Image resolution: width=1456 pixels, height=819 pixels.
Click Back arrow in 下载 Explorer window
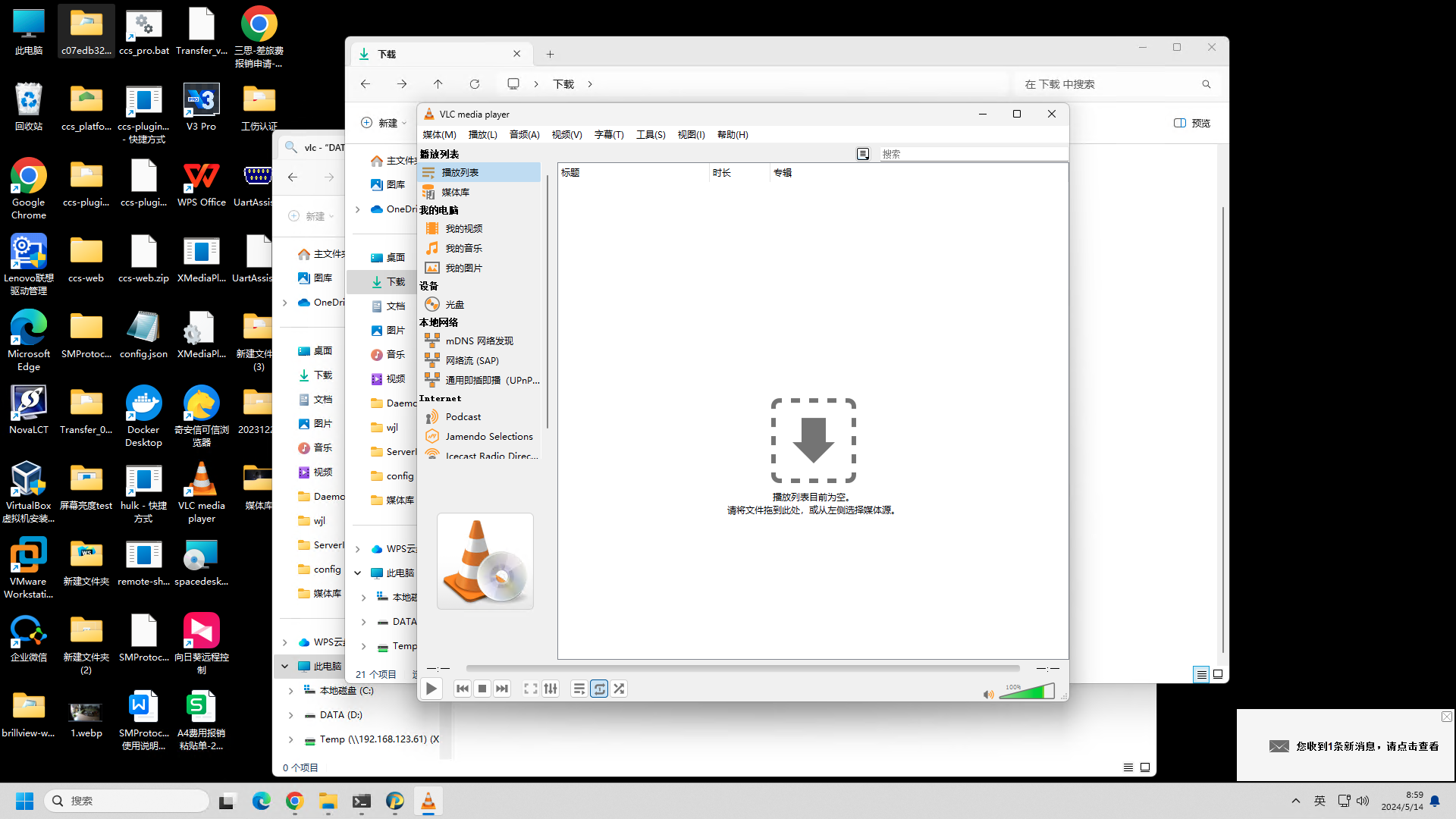[x=366, y=84]
